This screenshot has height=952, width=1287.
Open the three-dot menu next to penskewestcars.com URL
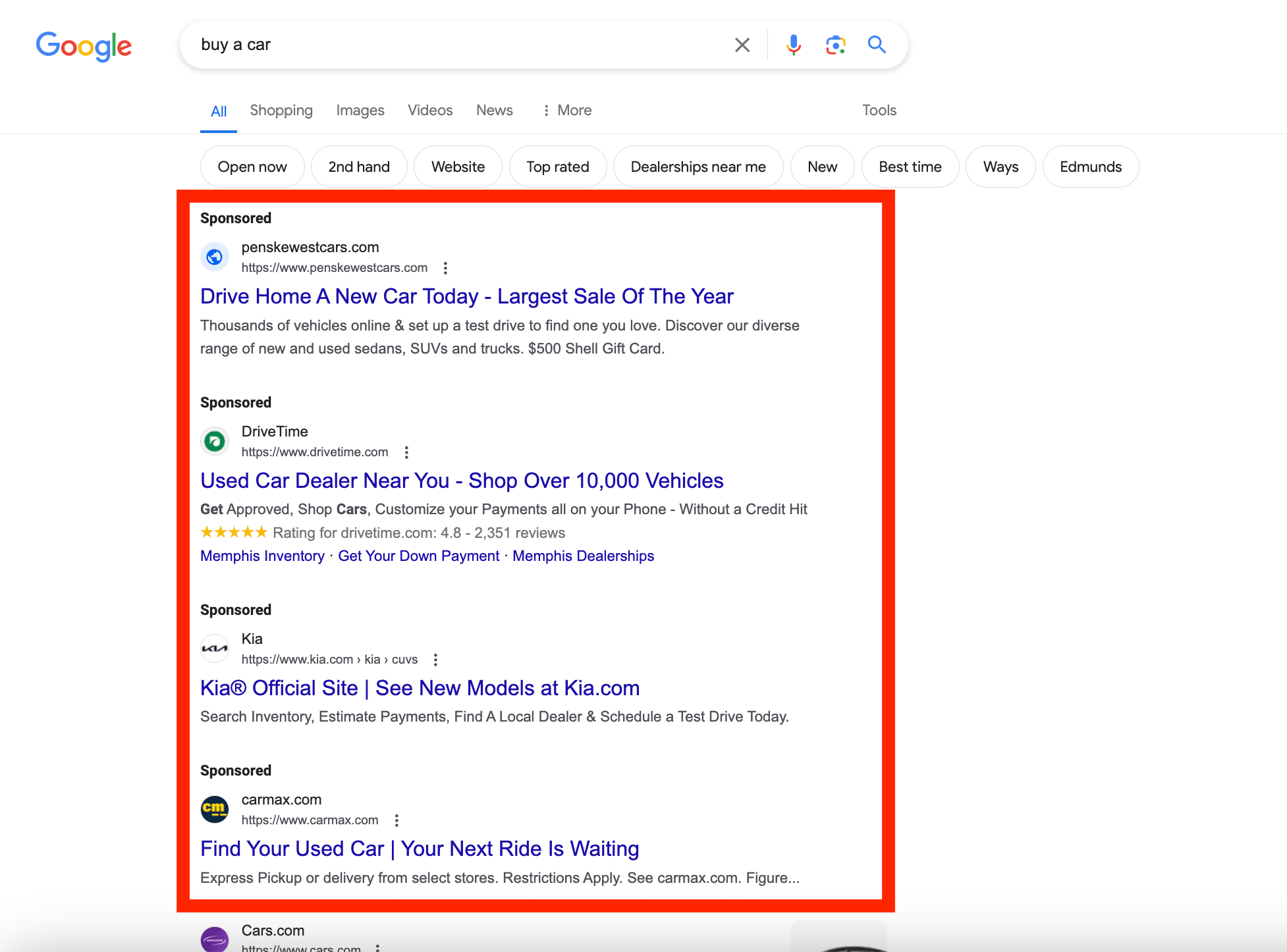click(x=446, y=268)
